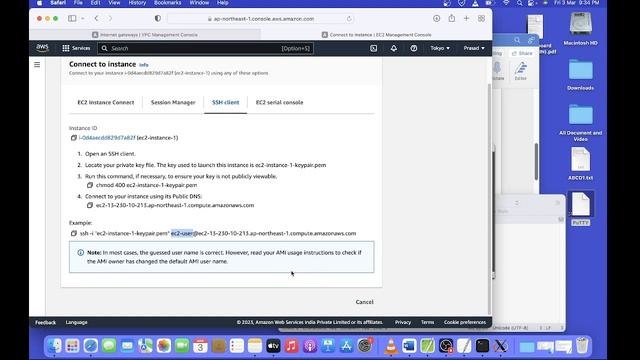Click Safari privacy shield icon
The height and width of the screenshot is (360, 640).
(x=158, y=18)
